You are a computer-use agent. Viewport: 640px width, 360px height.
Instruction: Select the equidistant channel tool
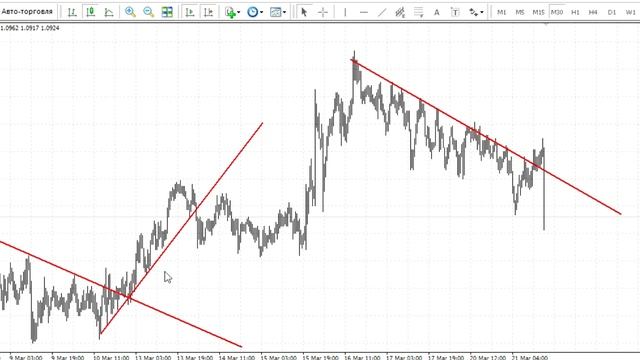[x=400, y=12]
